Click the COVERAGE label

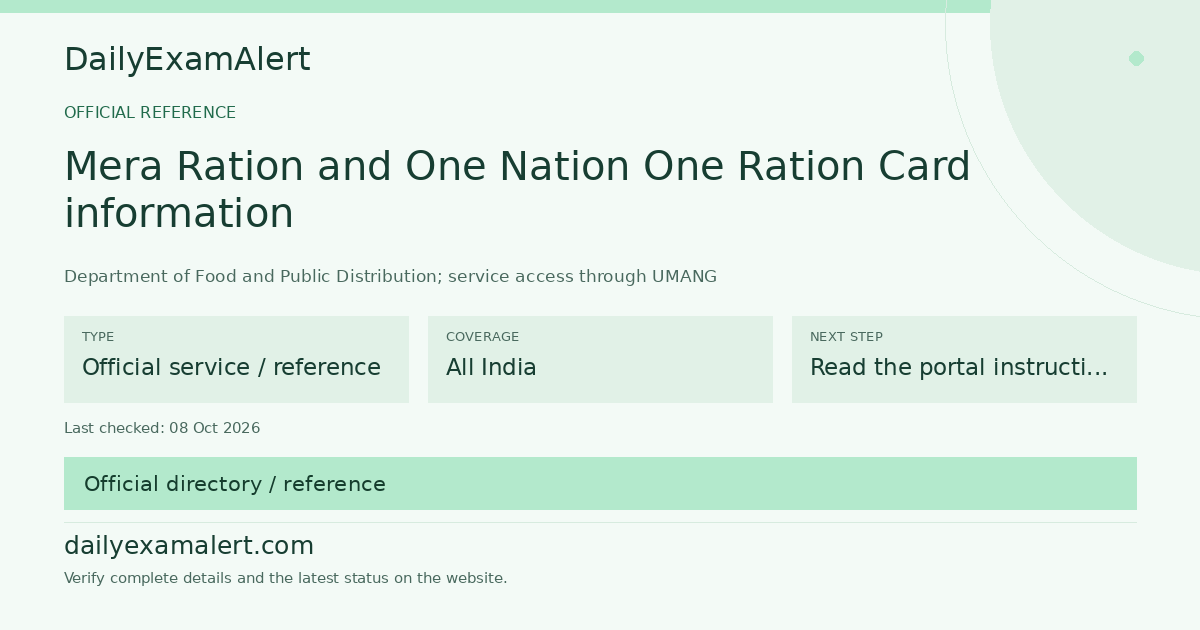482,337
